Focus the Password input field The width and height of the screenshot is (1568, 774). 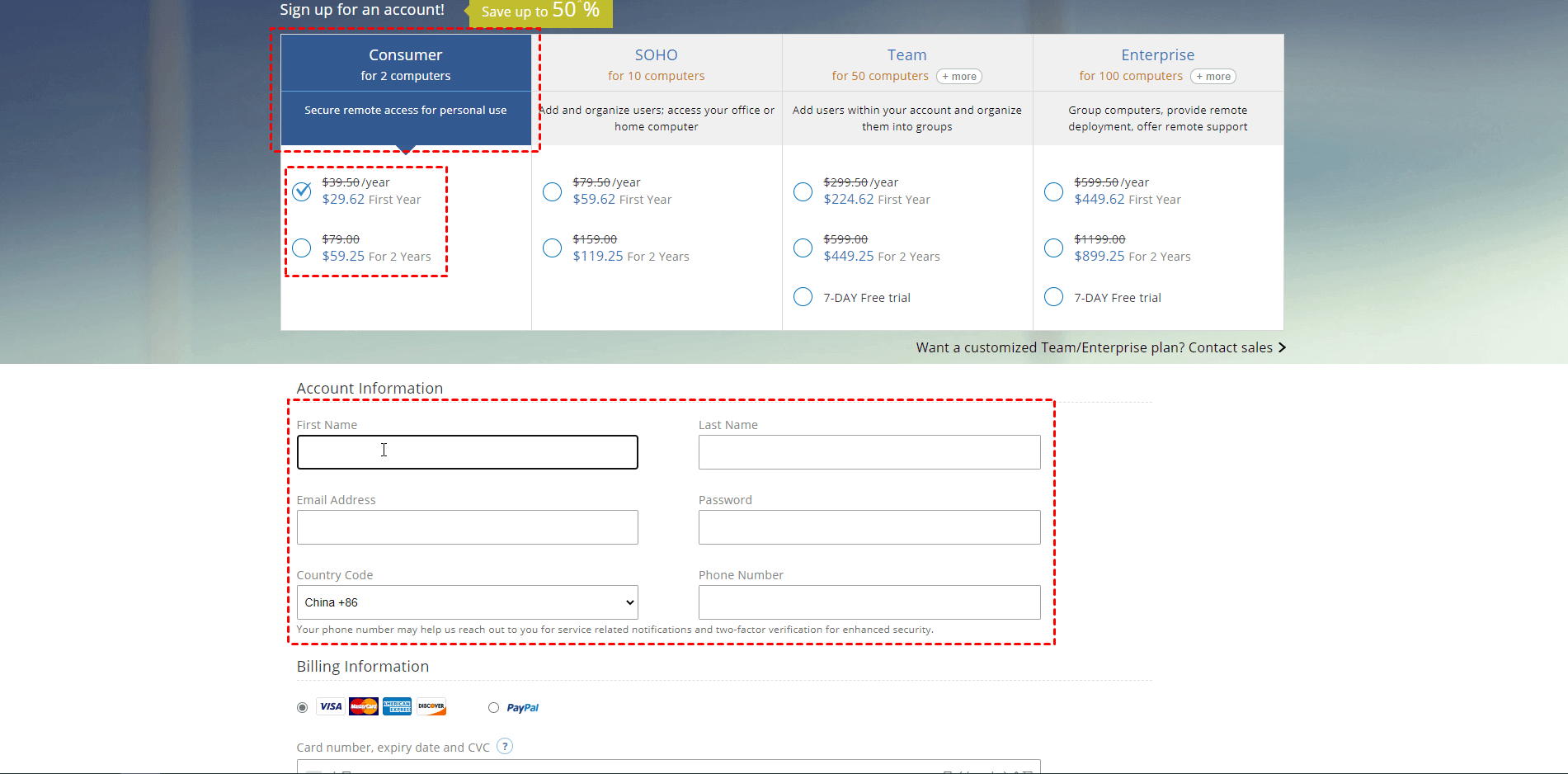(x=869, y=527)
